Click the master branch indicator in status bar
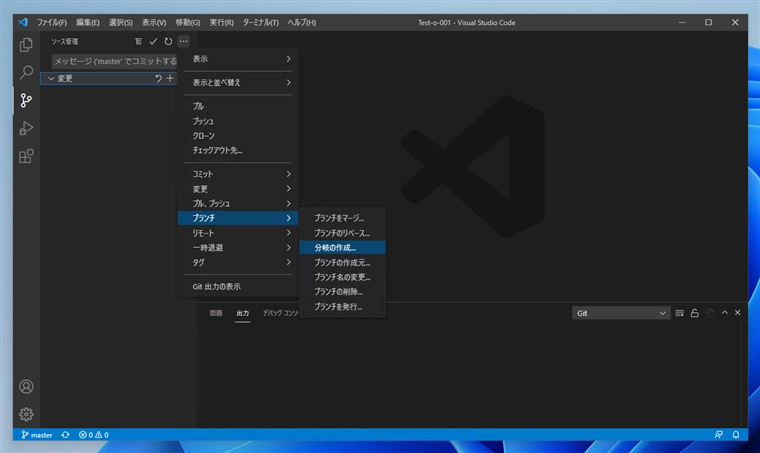Screen dimensions: 760x453 (37, 435)
